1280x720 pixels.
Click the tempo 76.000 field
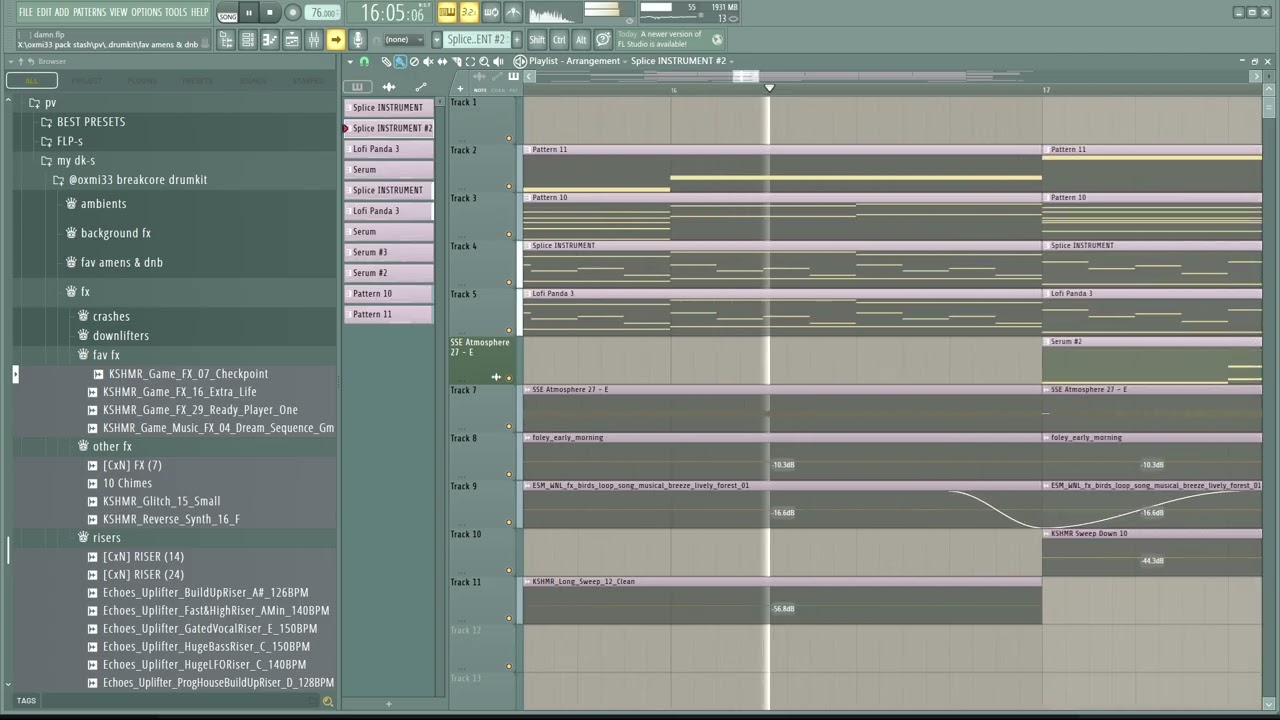(323, 13)
